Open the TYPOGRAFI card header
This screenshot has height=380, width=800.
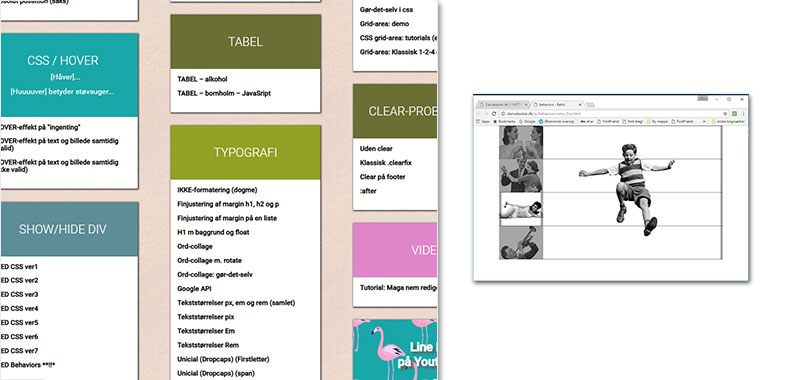pos(245,153)
